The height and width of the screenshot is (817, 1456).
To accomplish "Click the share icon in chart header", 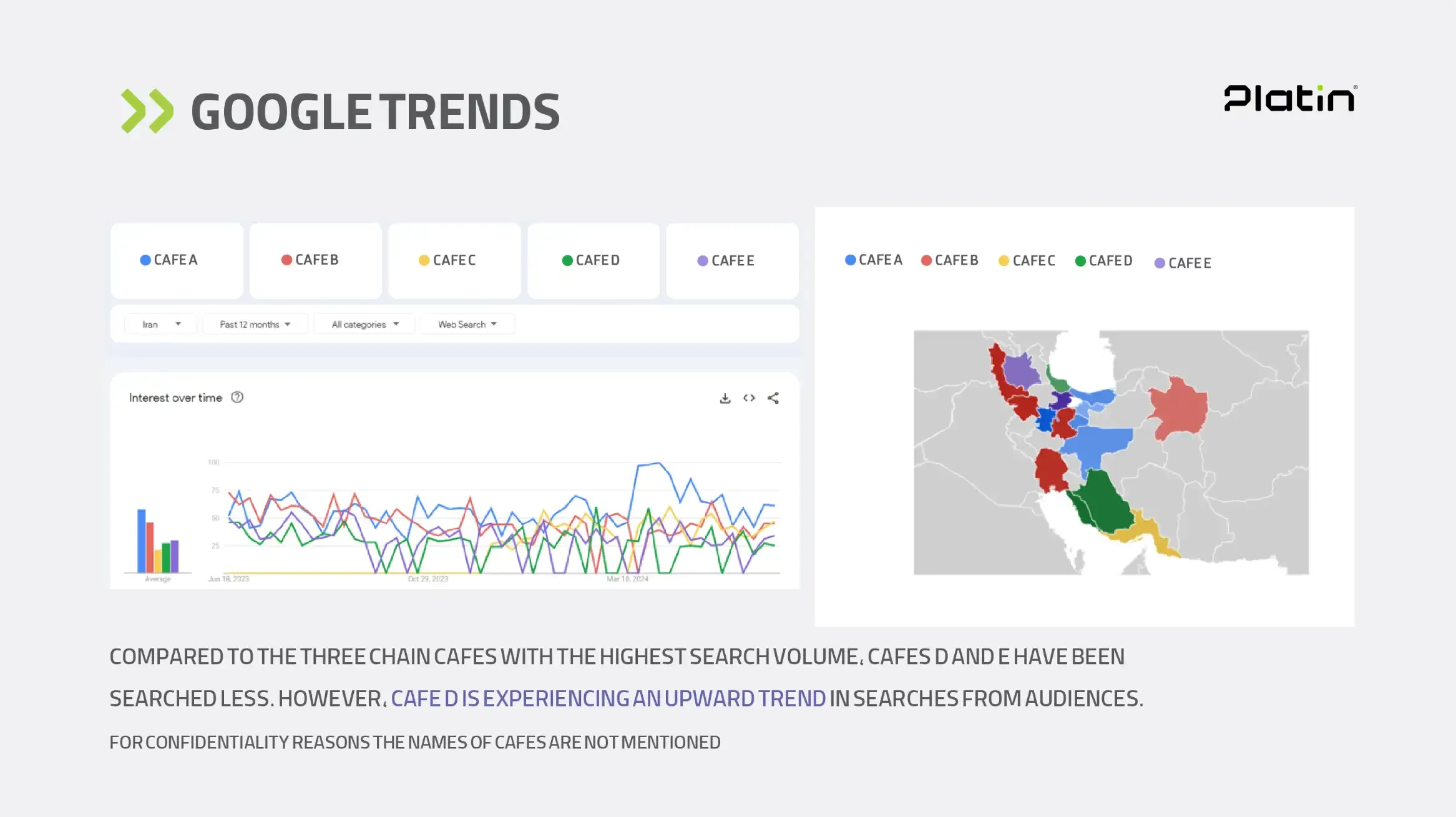I will [773, 398].
